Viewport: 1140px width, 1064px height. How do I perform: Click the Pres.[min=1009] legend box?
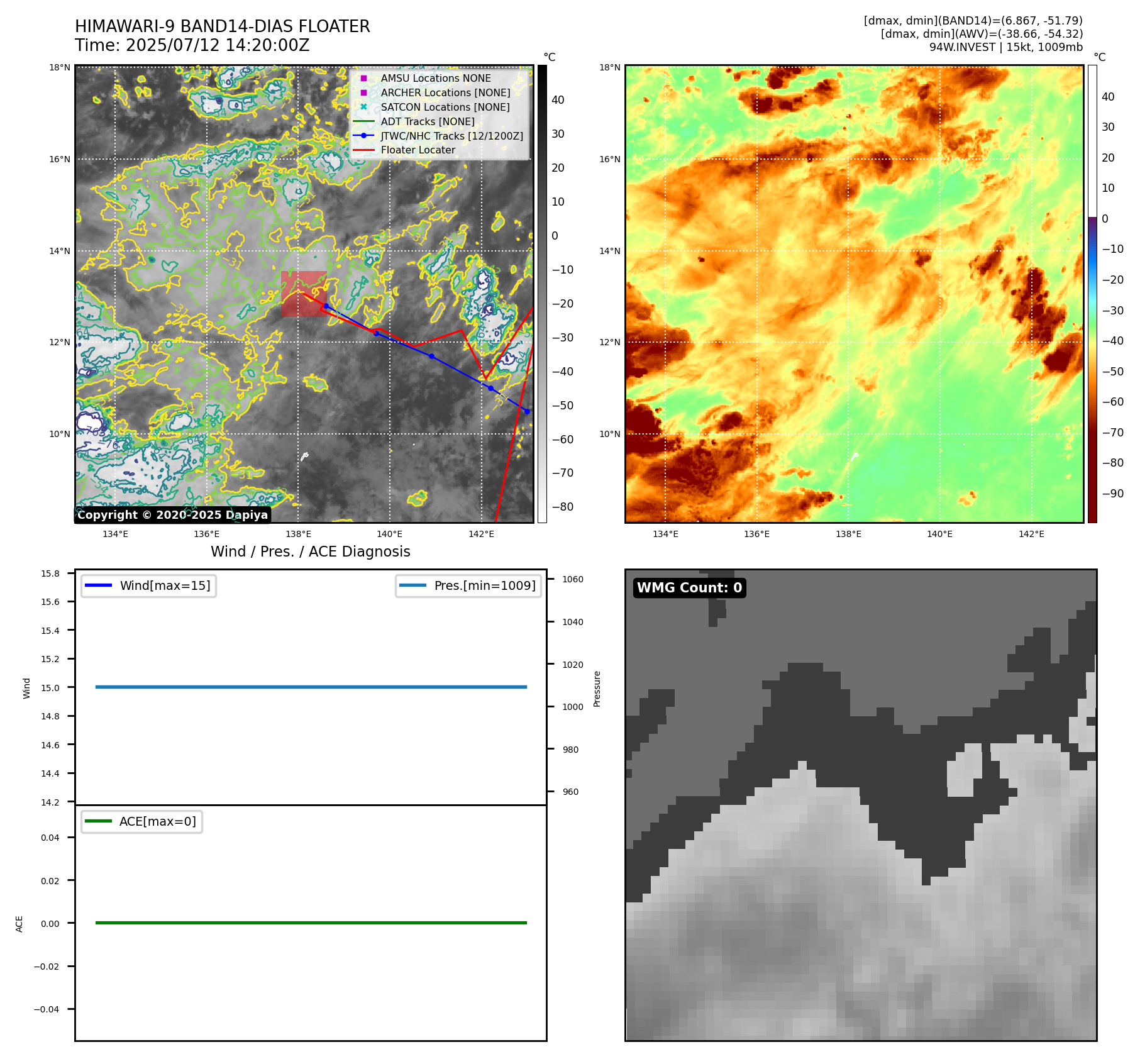click(x=468, y=585)
